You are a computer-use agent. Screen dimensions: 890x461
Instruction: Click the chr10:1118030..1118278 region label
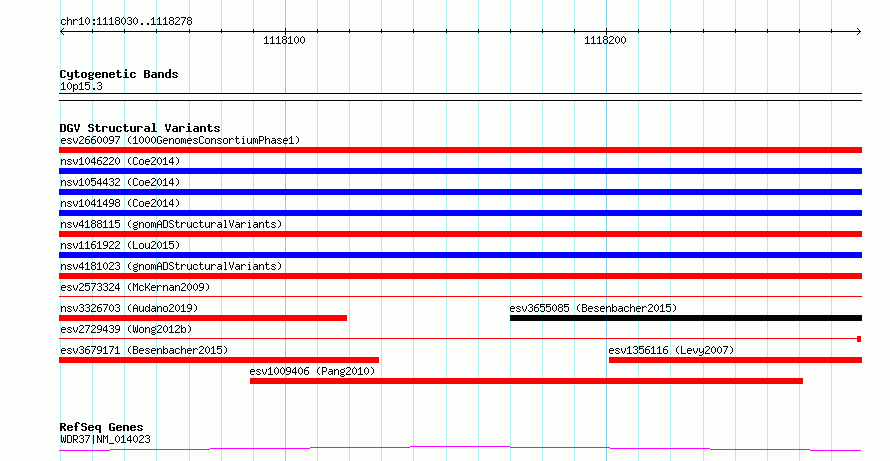coord(126,22)
